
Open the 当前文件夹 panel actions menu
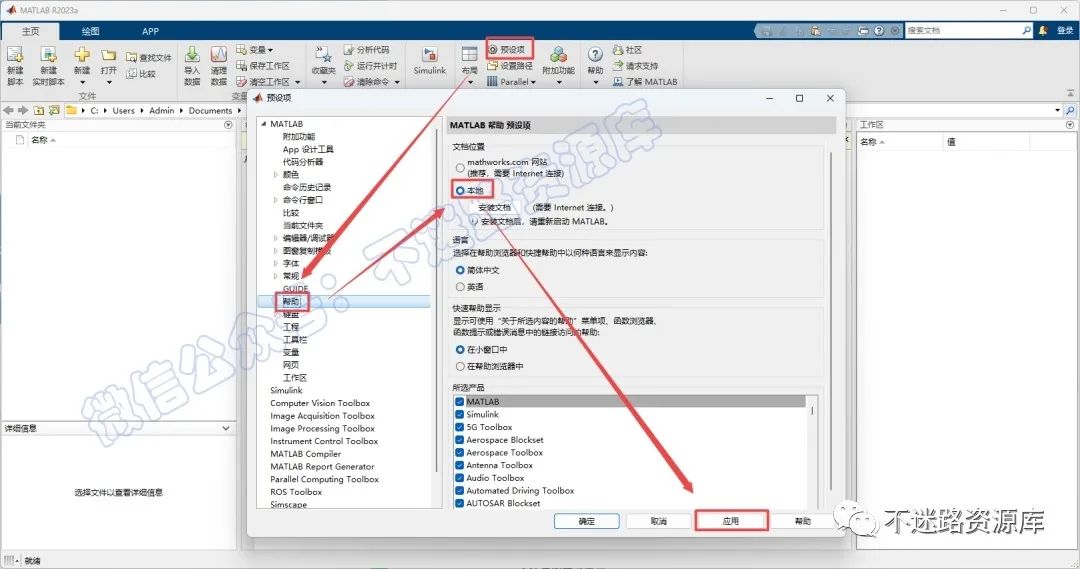click(228, 125)
